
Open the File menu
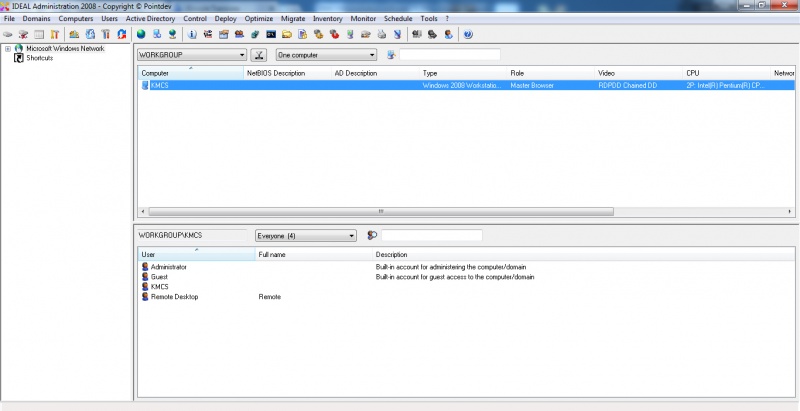pos(9,18)
